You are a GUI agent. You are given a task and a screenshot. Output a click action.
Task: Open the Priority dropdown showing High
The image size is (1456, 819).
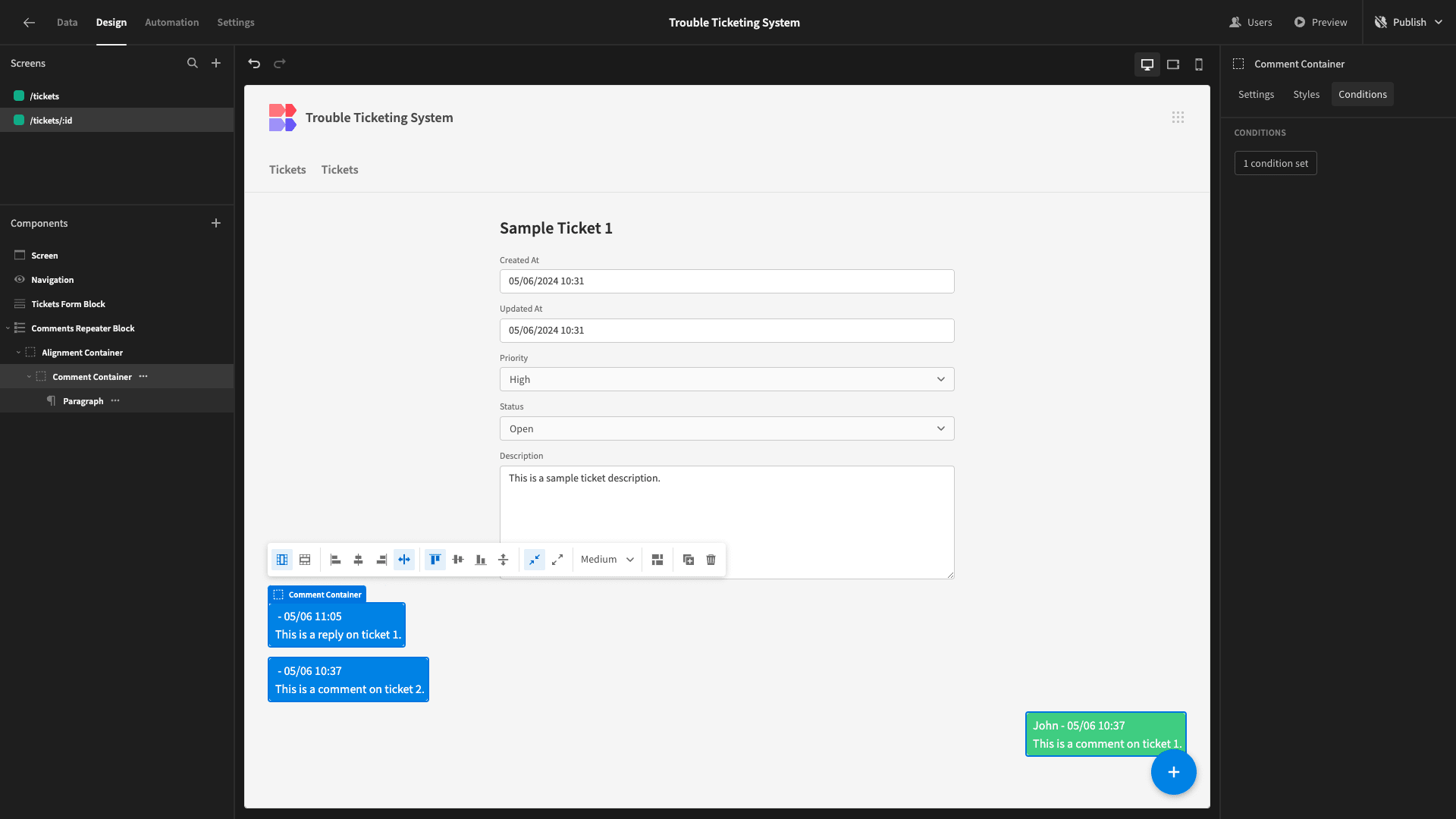(x=726, y=380)
